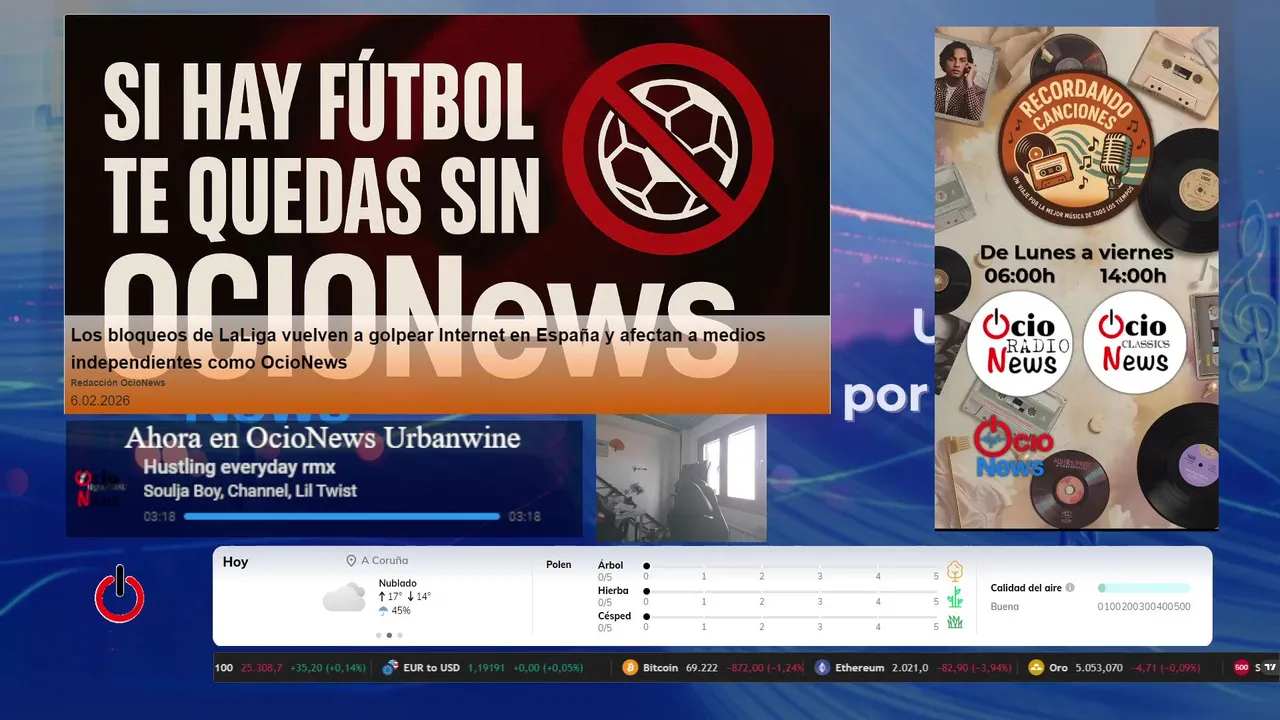Click the gold Oro icon
1280x720 pixels.
click(x=1036, y=668)
